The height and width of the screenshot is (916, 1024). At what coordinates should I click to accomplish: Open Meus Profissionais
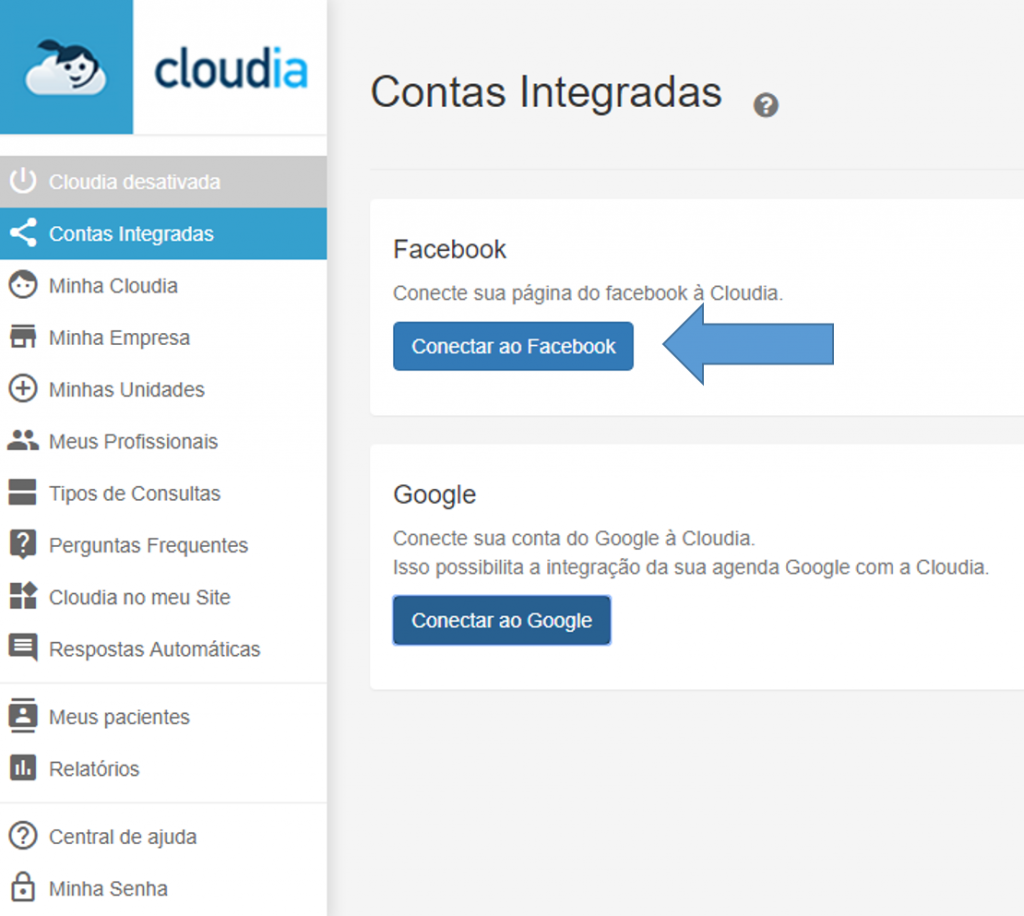[x=163, y=441]
